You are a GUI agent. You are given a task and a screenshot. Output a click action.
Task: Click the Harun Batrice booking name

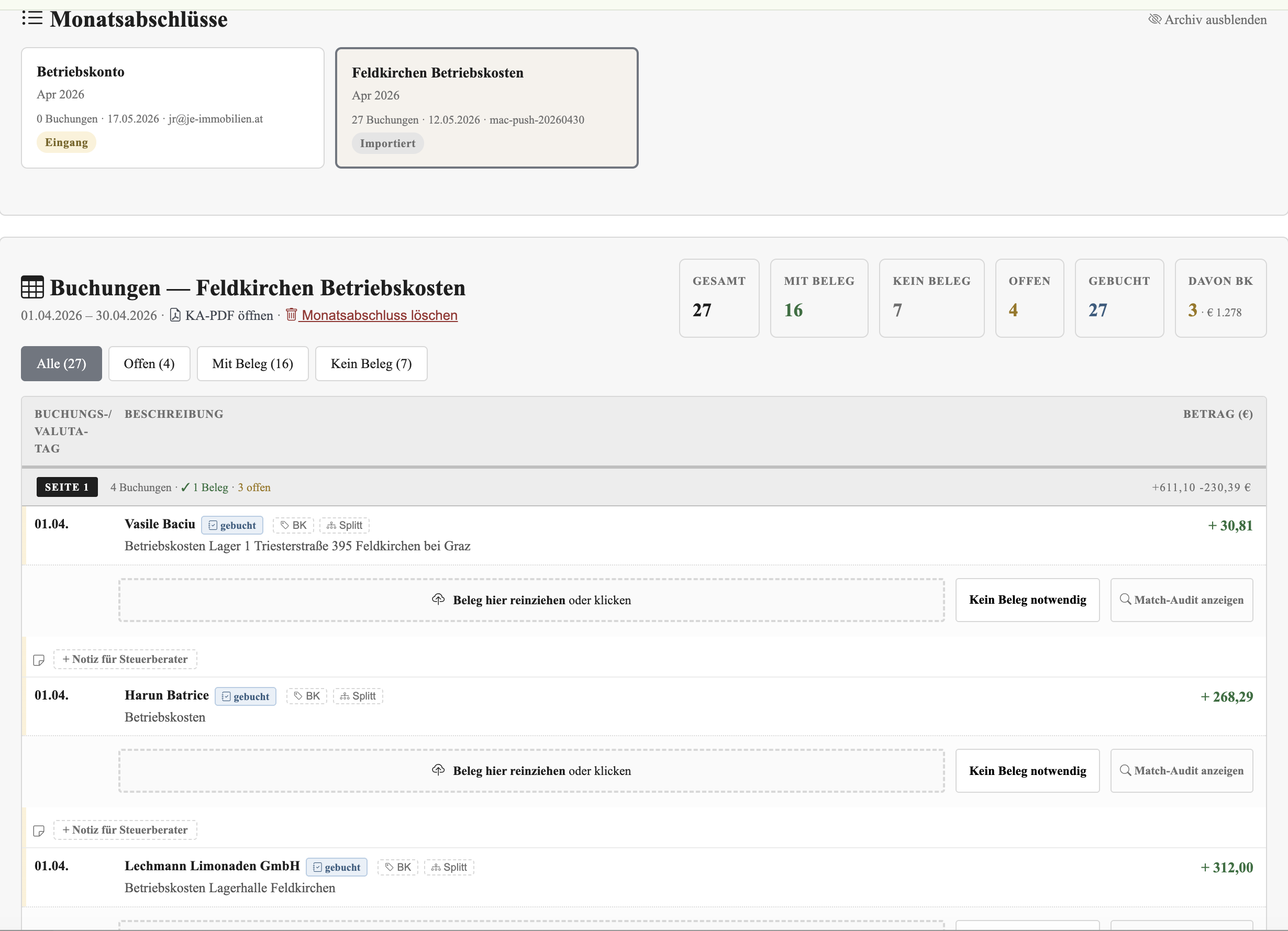click(167, 695)
